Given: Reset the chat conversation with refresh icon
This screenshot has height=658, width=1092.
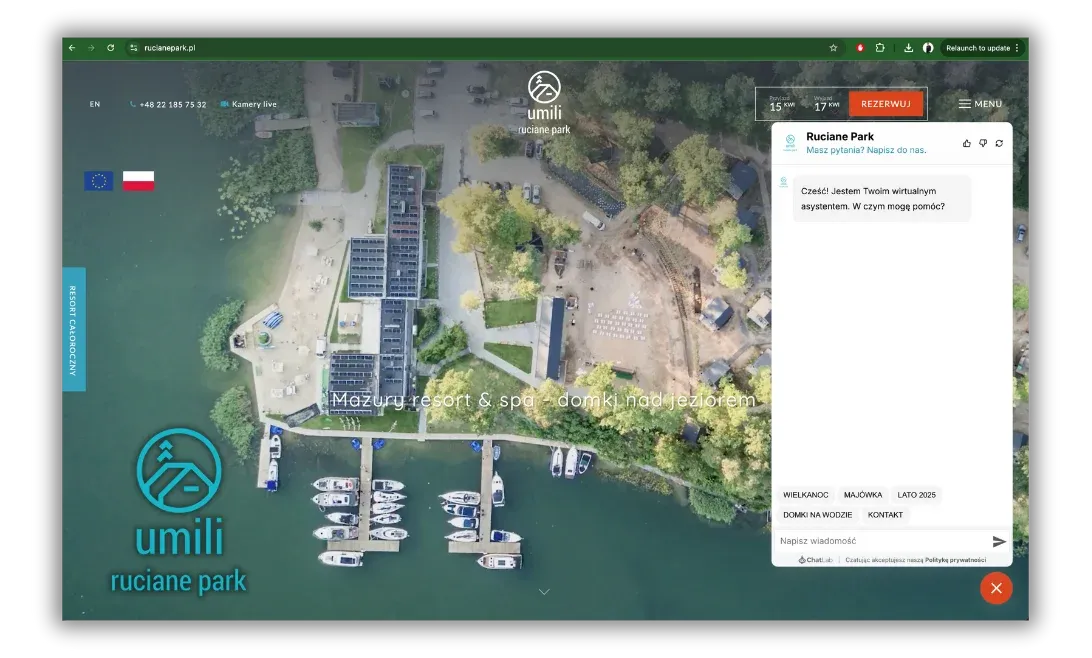Looking at the screenshot, I should click(x=999, y=143).
